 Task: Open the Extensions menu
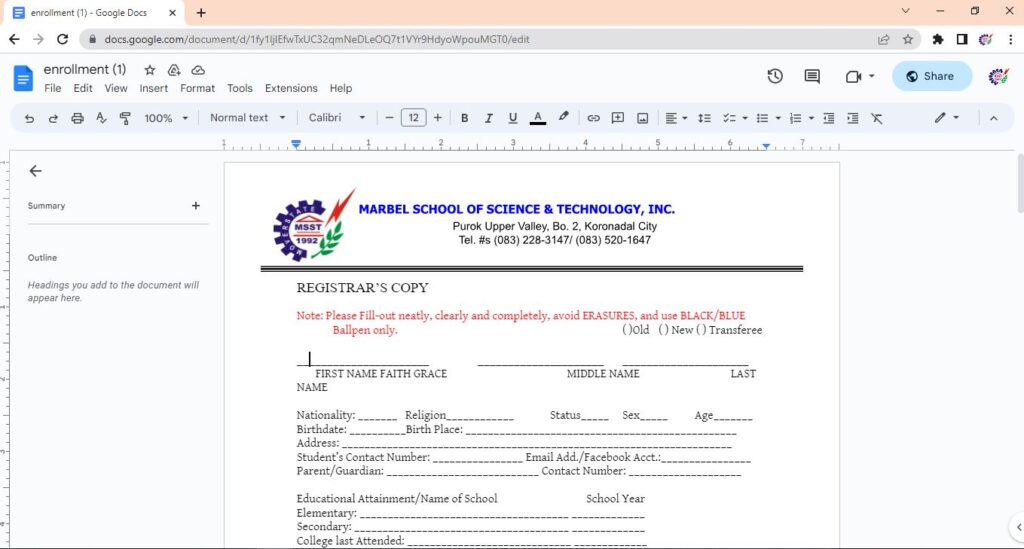point(291,88)
